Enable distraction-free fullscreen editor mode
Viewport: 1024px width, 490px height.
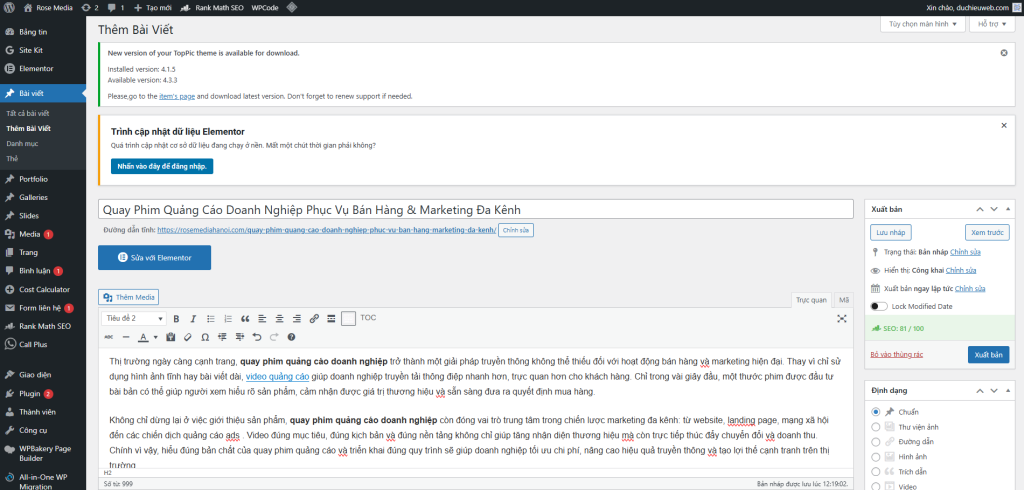click(x=841, y=318)
